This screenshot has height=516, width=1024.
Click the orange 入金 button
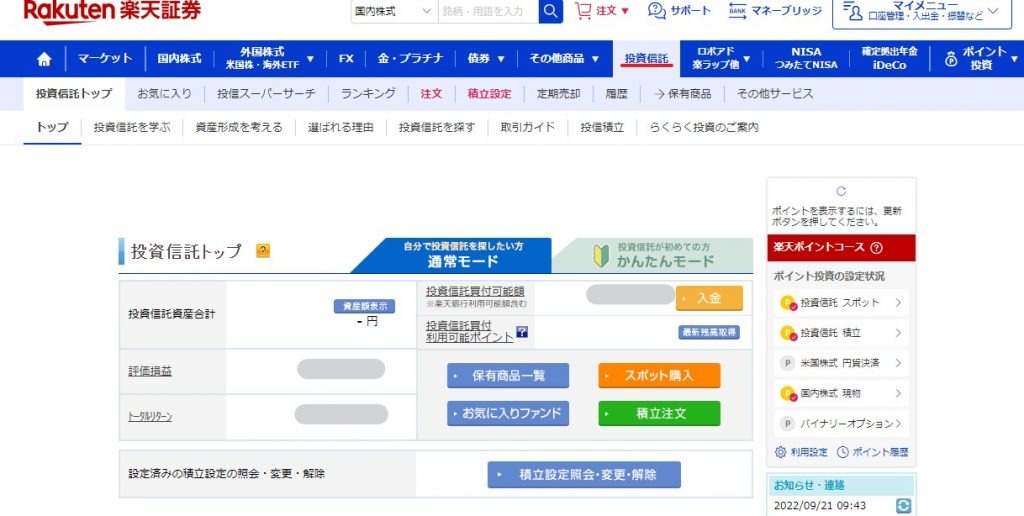(x=709, y=298)
